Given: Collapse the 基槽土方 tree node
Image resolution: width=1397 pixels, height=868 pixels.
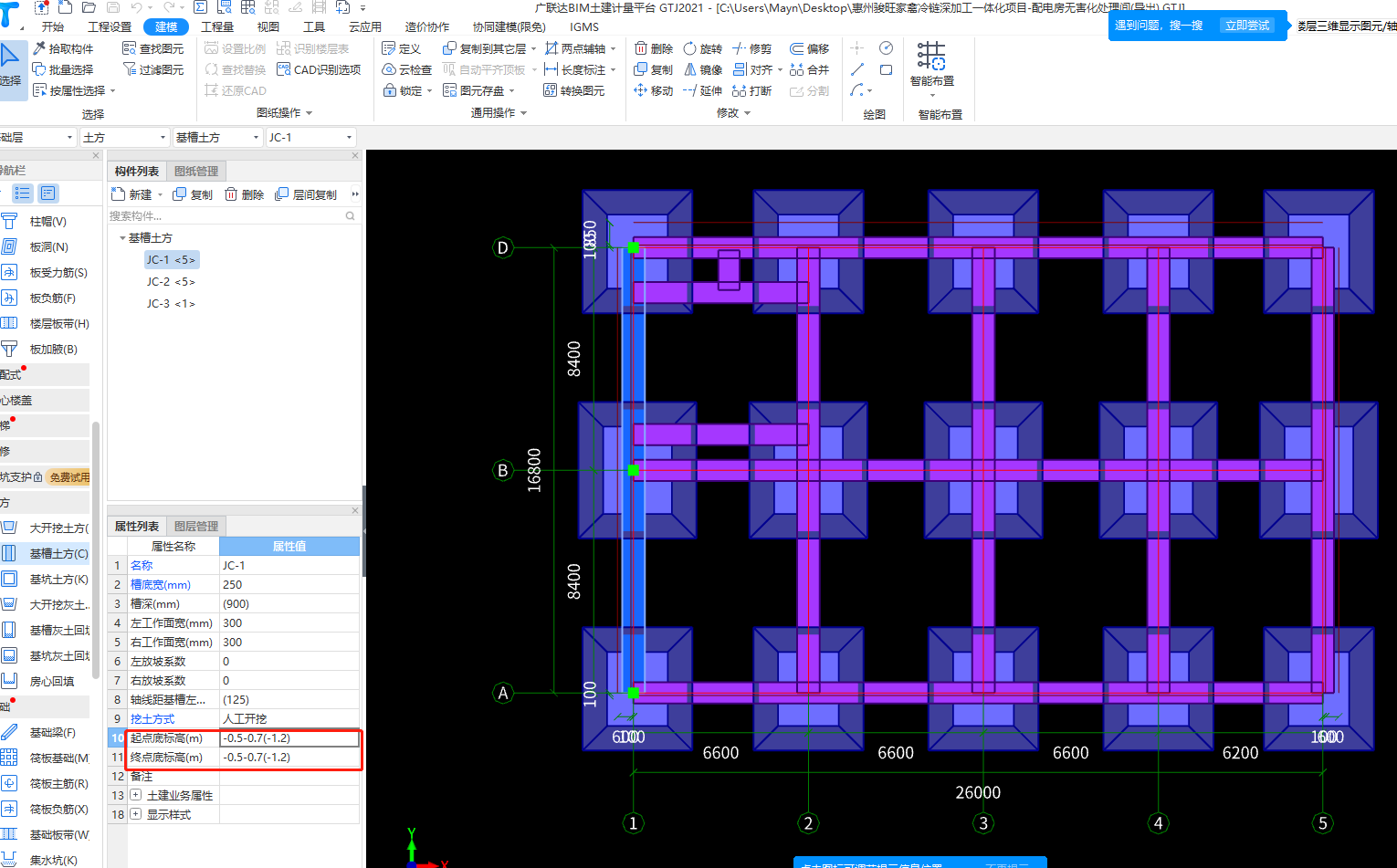Looking at the screenshot, I should [122, 238].
